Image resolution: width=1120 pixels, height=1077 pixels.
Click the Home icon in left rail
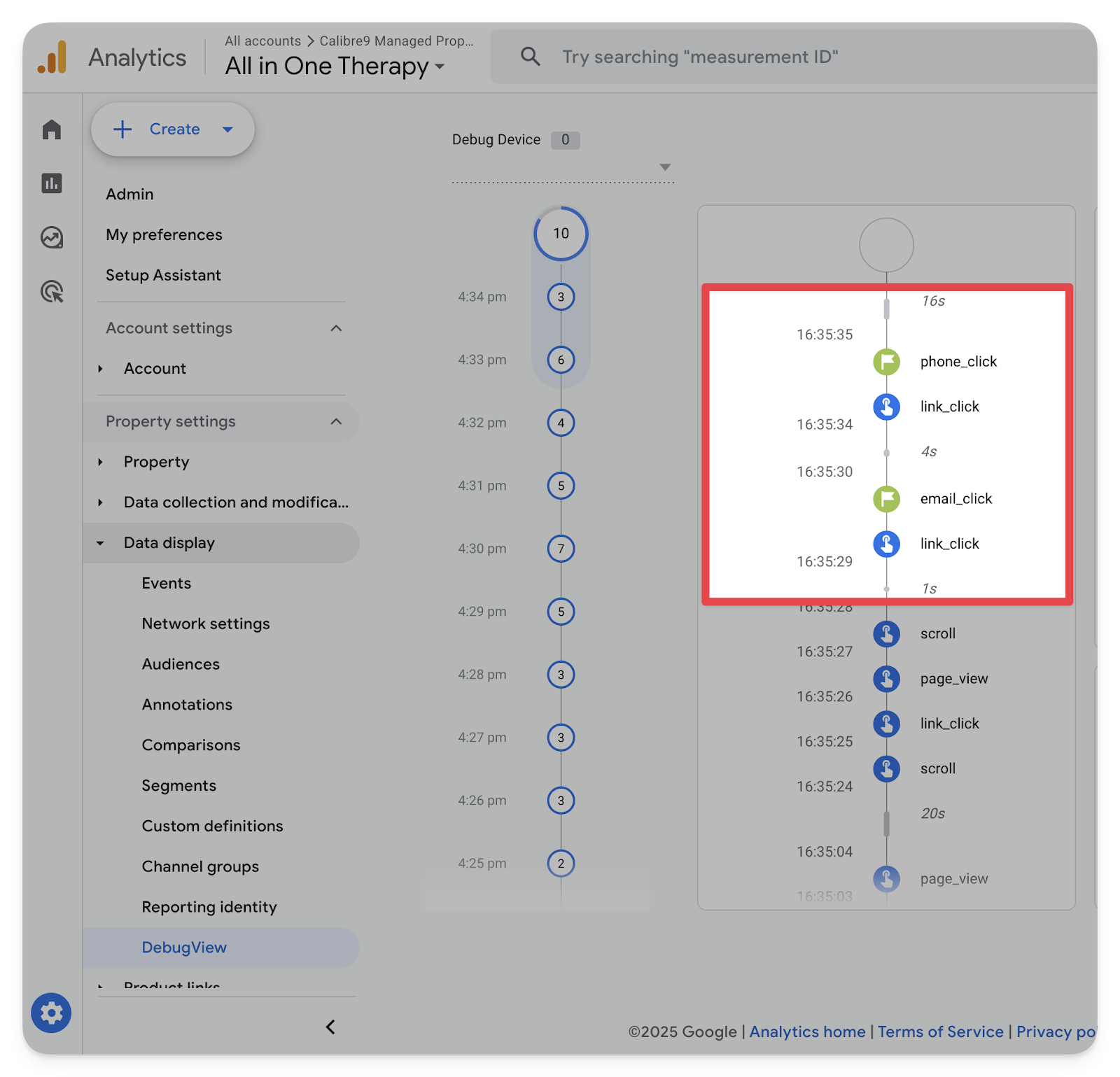point(52,129)
